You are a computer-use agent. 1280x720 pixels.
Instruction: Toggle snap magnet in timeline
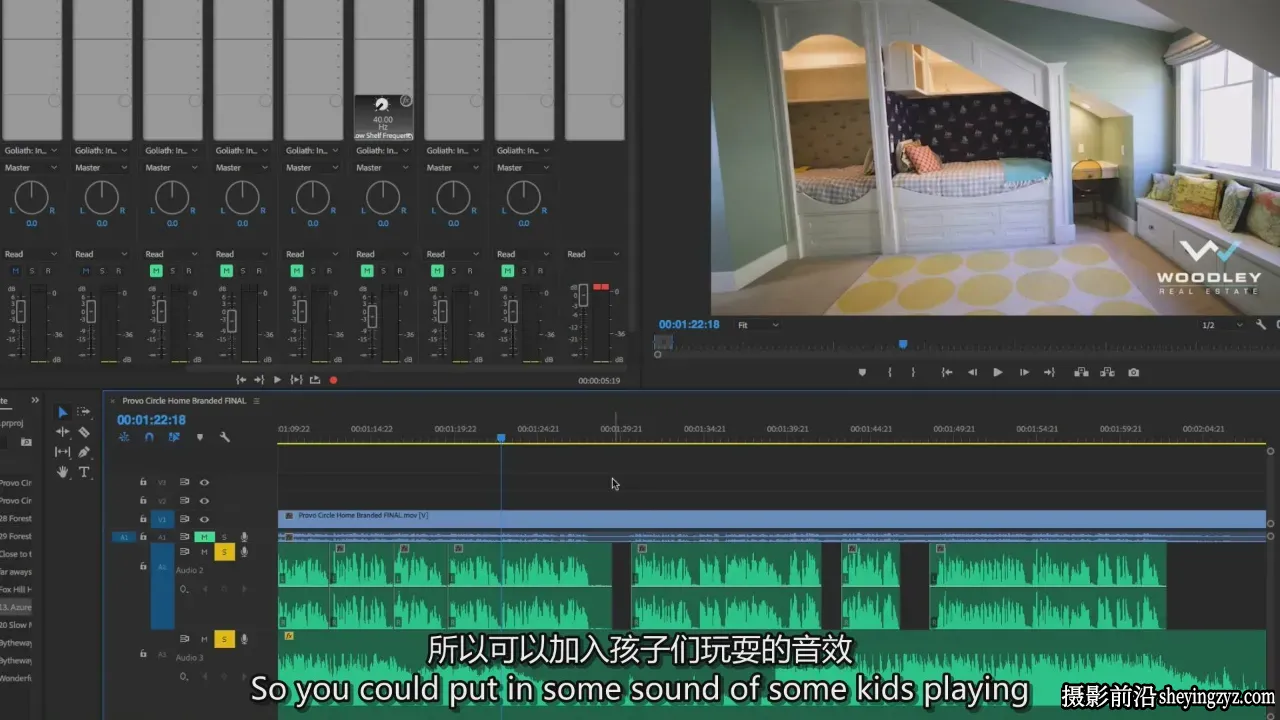coord(149,437)
